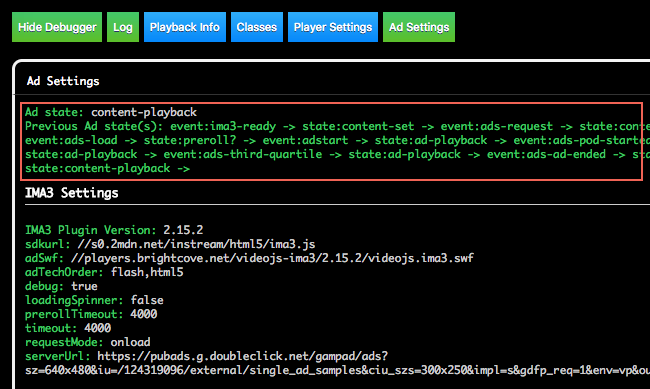The width and height of the screenshot is (650, 389).
Task: Click the IMA3 Plugin Version 2.15.2 text
Action: (183, 230)
